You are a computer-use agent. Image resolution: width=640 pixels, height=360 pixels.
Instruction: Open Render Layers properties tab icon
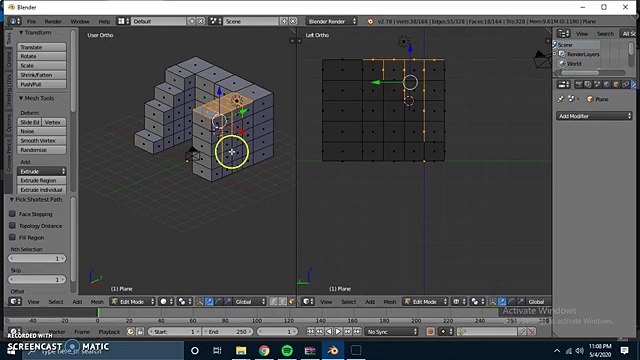tap(588, 84)
